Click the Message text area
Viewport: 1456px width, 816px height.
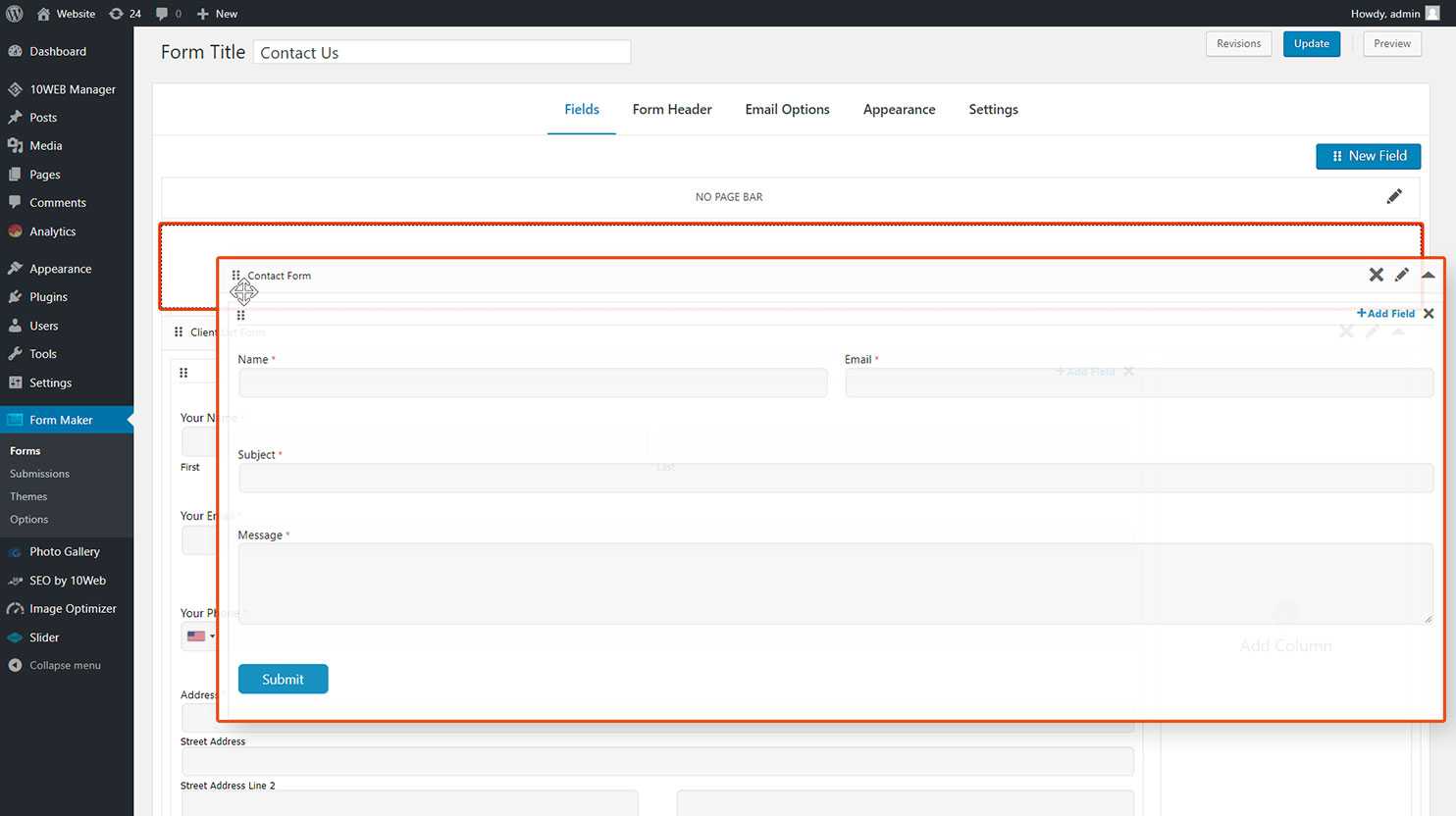point(836,584)
